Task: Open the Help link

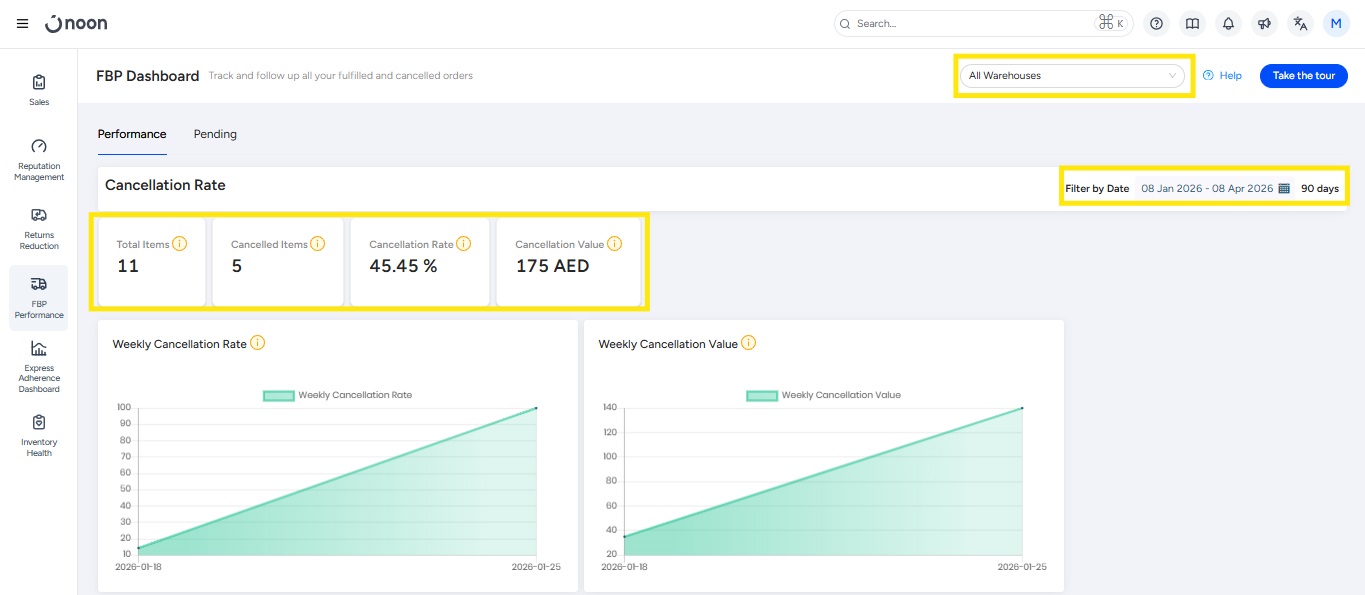Action: click(1222, 76)
